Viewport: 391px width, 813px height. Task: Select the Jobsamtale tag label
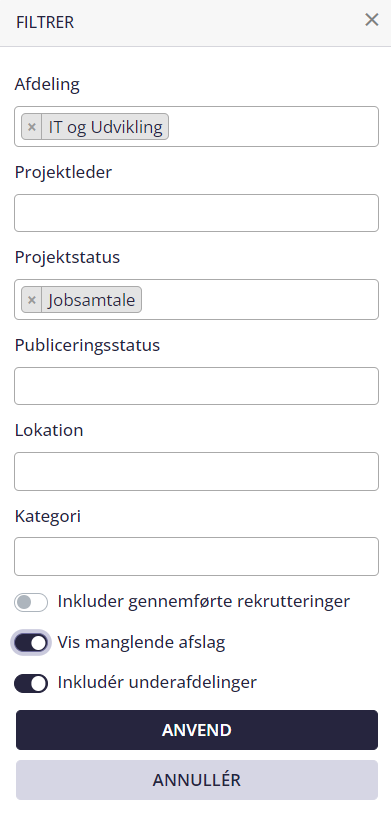pyautogui.click(x=91, y=300)
